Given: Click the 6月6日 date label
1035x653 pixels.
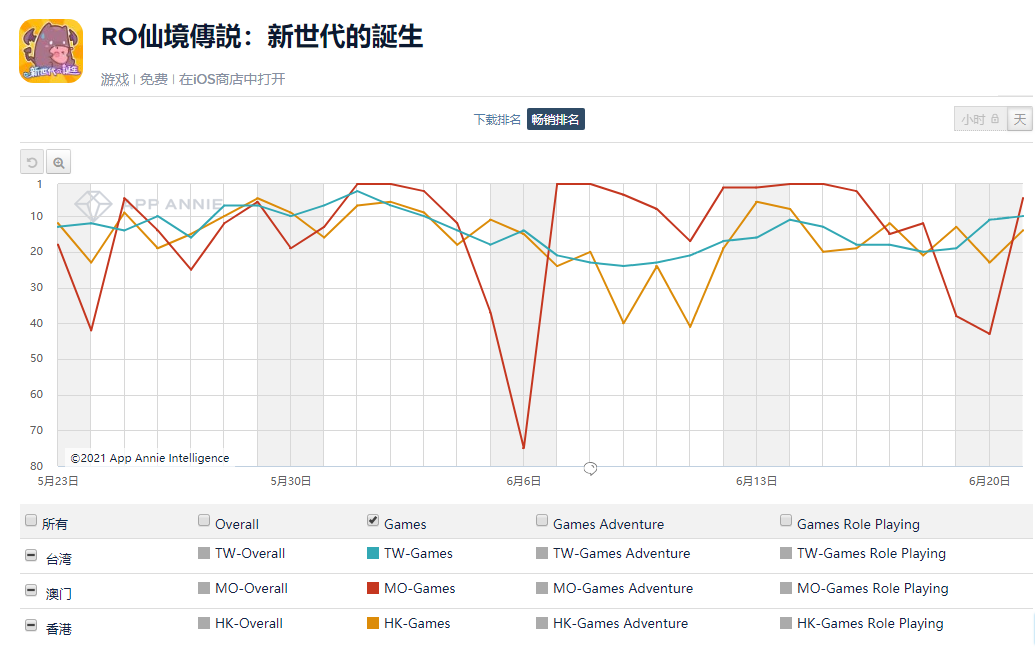Looking at the screenshot, I should point(523,481).
